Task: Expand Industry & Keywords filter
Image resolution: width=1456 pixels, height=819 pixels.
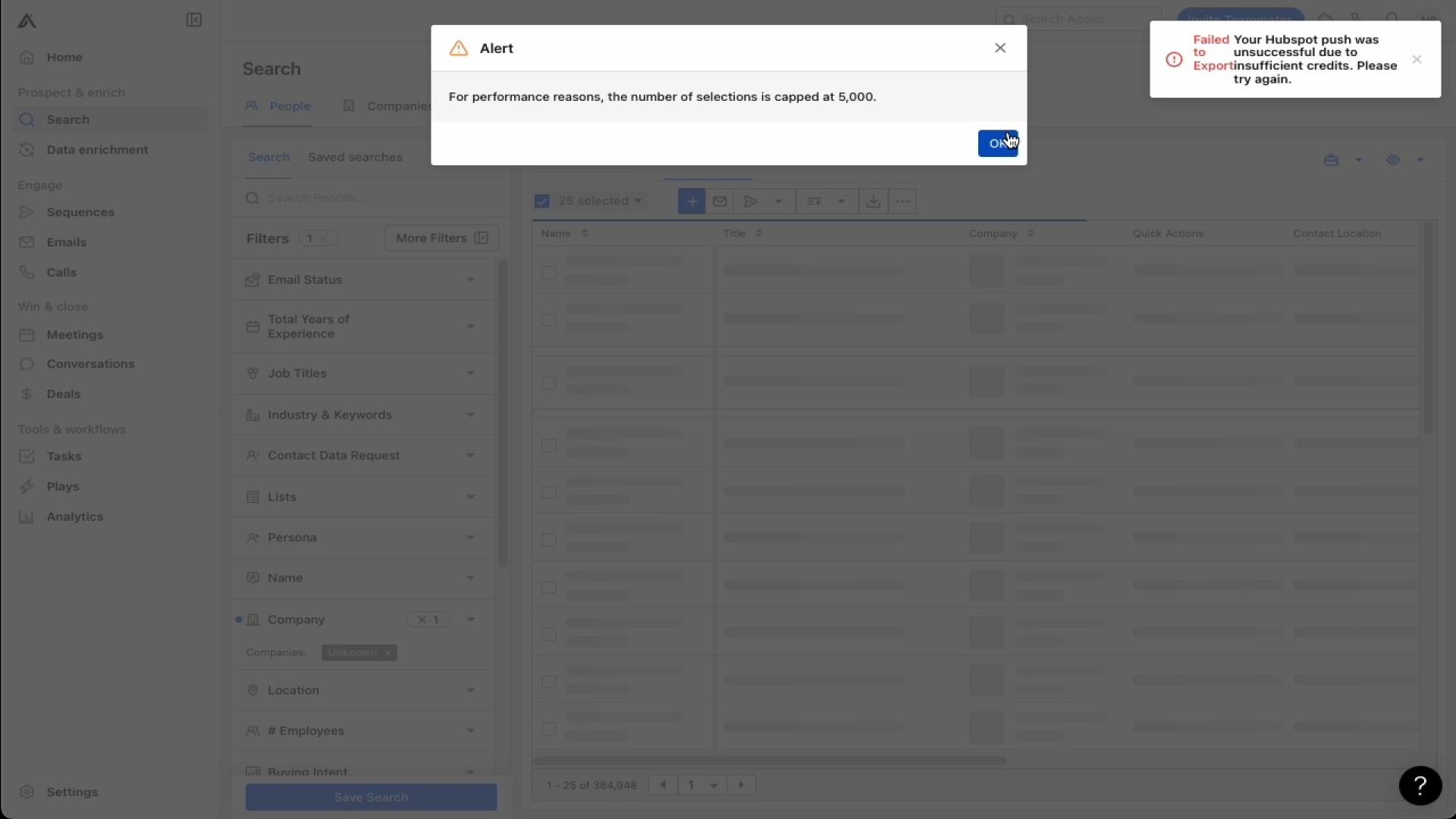Action: pos(362,415)
